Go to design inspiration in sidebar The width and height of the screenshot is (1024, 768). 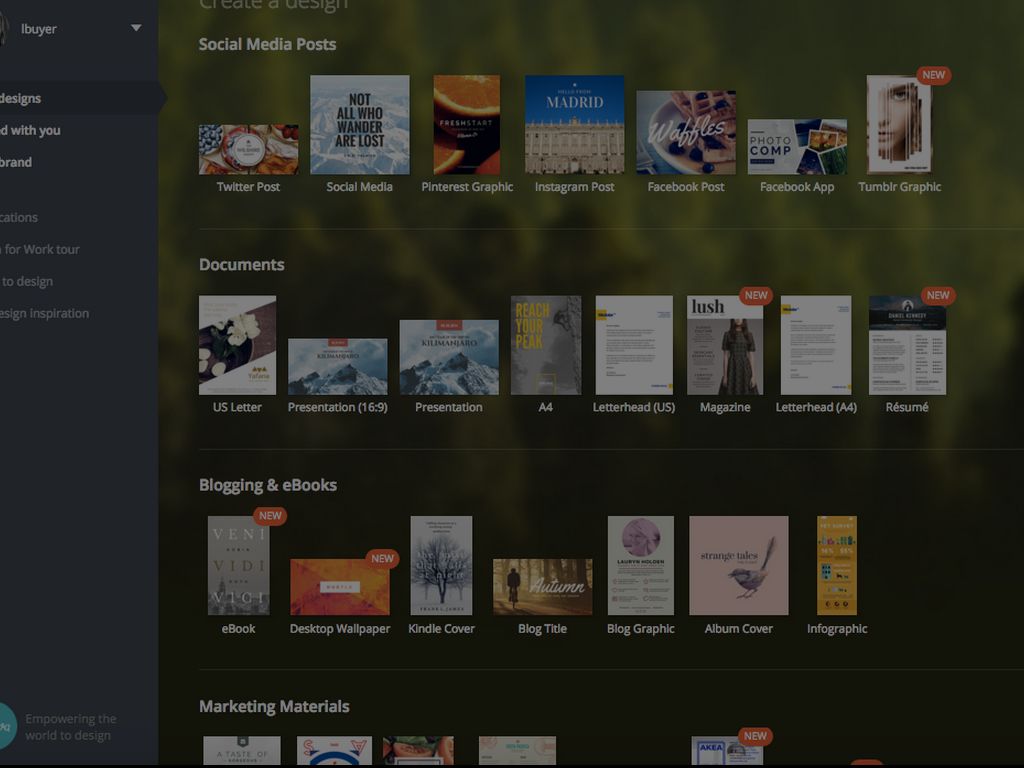[44, 313]
